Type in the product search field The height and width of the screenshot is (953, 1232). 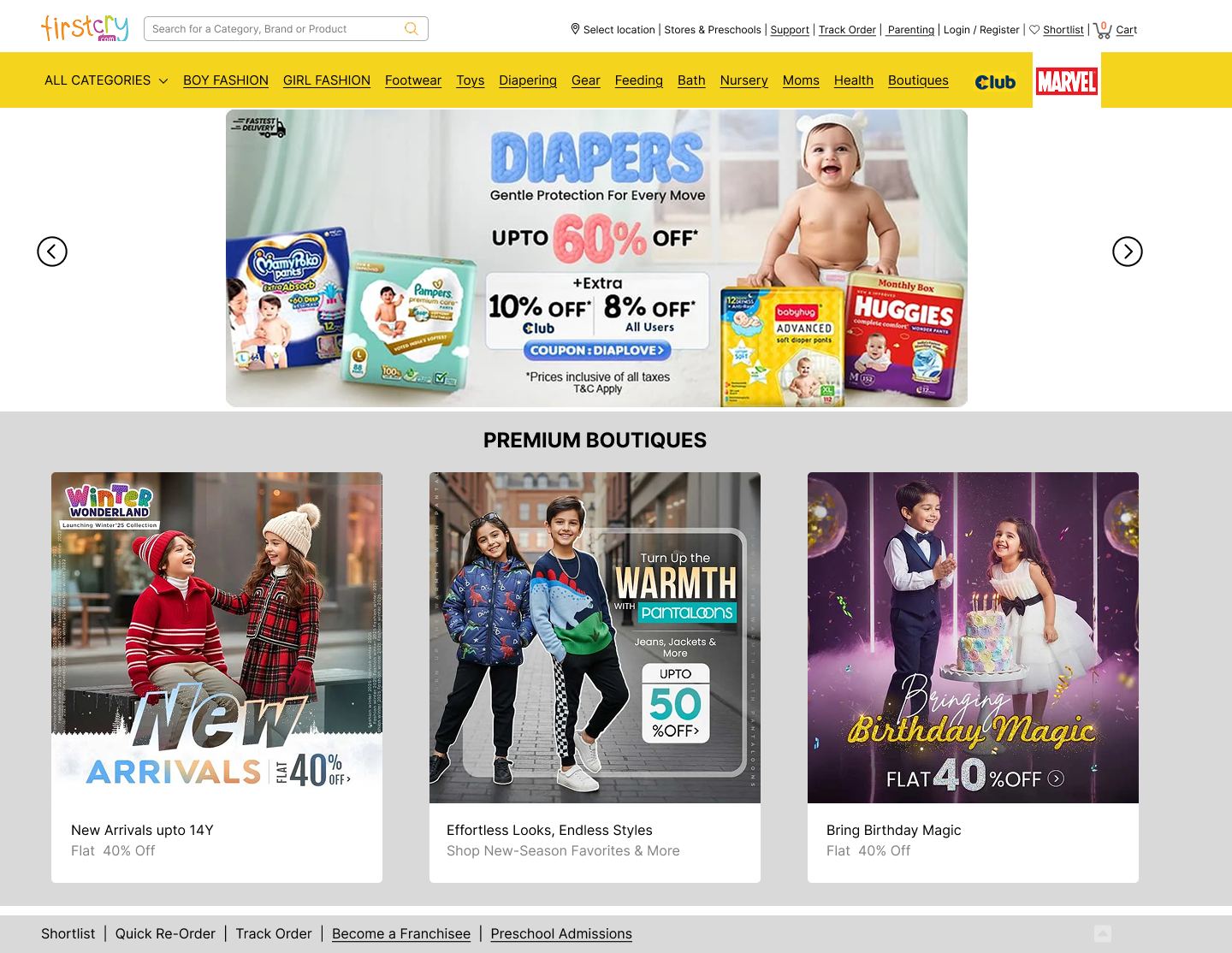[274, 29]
